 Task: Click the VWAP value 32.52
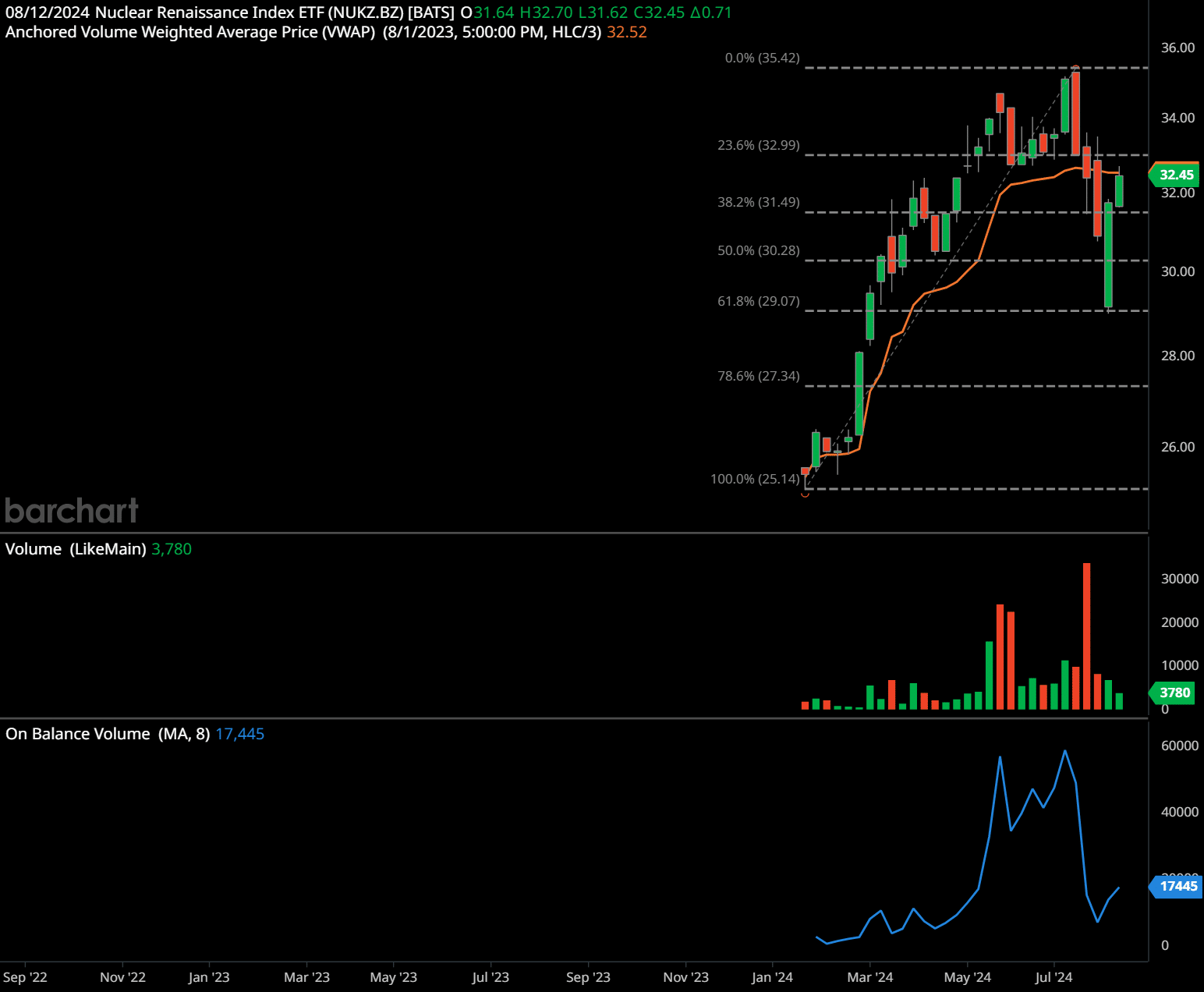[627, 32]
